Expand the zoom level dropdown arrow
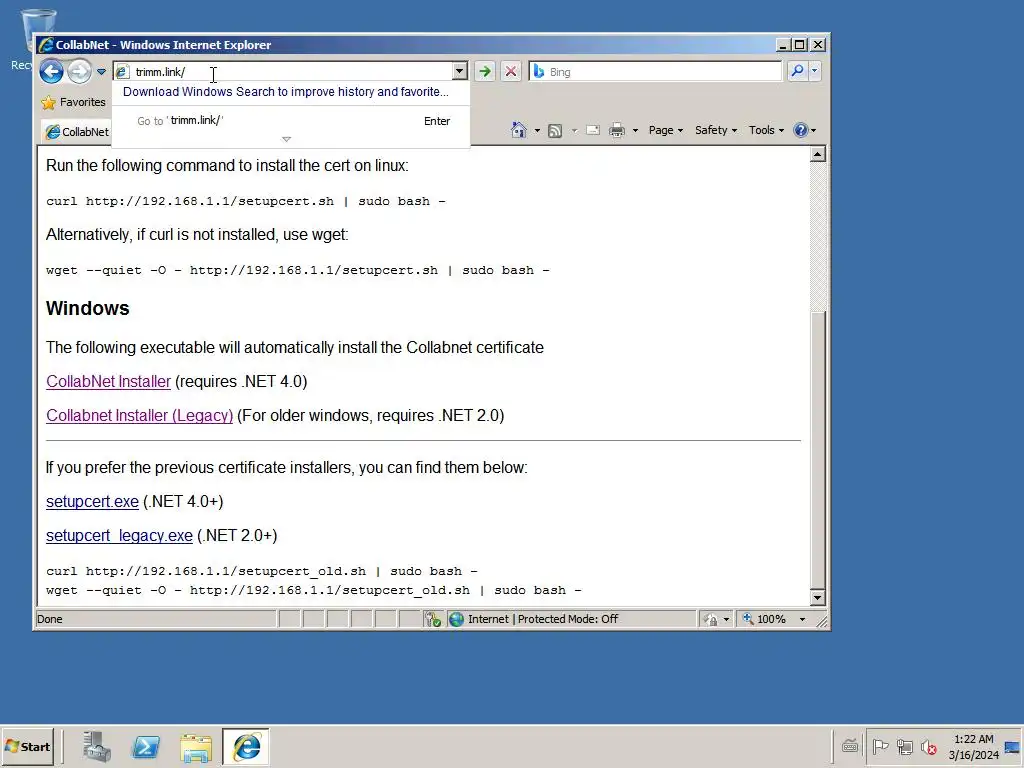Screen dimensions: 1024x768 (x=803, y=619)
